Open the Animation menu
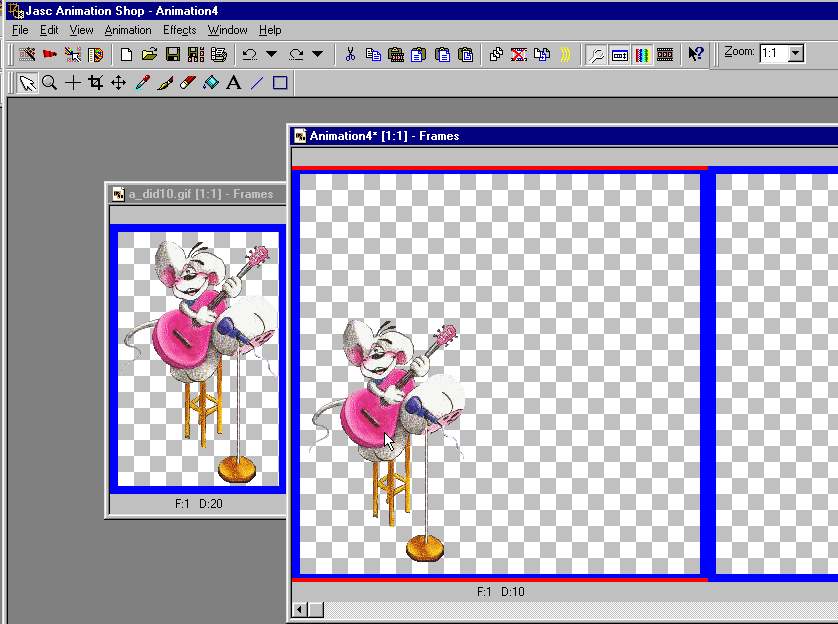The width and height of the screenshot is (838, 624). [x=128, y=30]
